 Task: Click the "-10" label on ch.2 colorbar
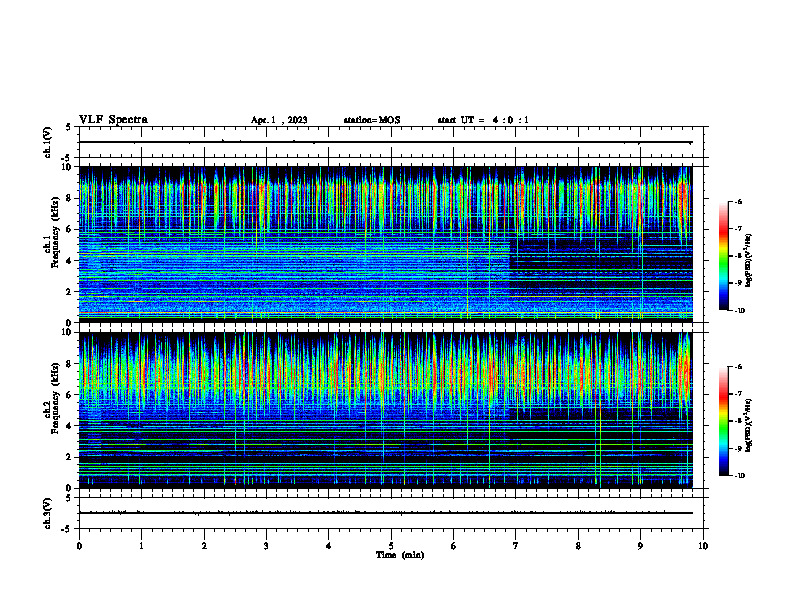739,476
